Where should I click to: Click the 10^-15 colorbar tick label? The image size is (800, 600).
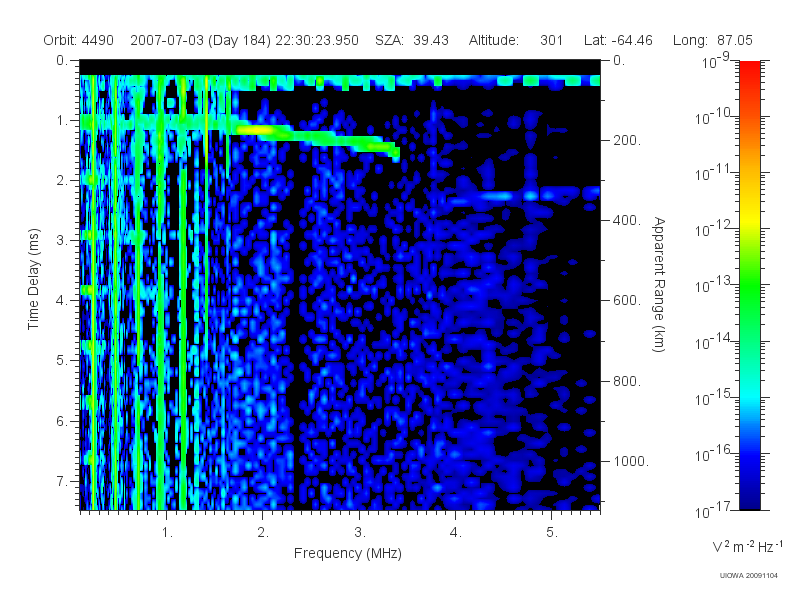coord(715,398)
